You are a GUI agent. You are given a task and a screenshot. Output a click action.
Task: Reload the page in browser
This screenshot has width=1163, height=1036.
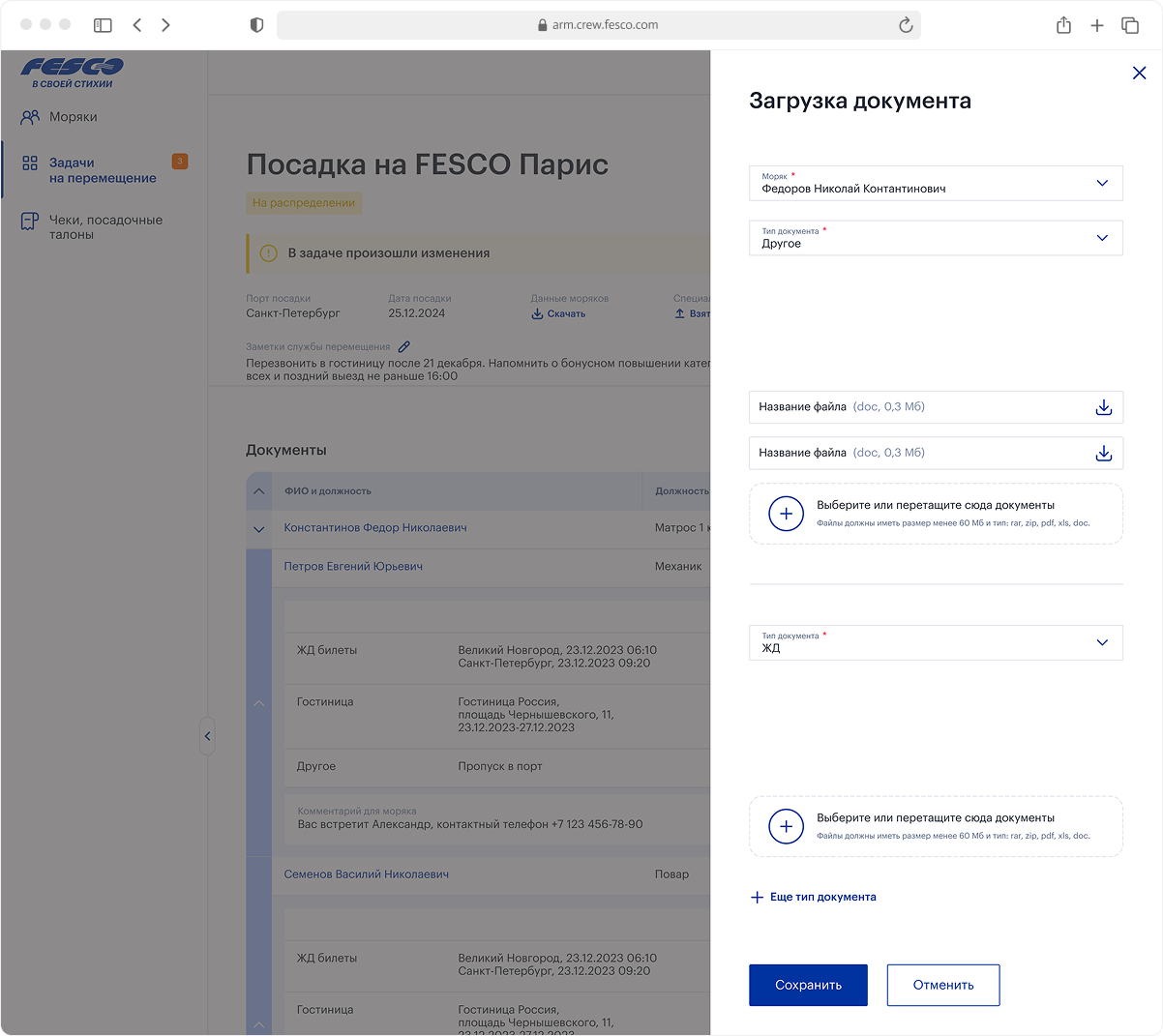tap(906, 25)
